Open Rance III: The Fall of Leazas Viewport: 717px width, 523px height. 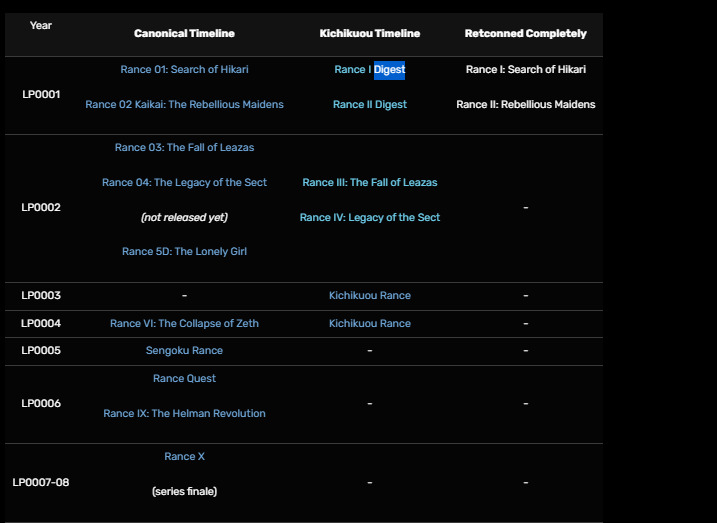point(369,183)
